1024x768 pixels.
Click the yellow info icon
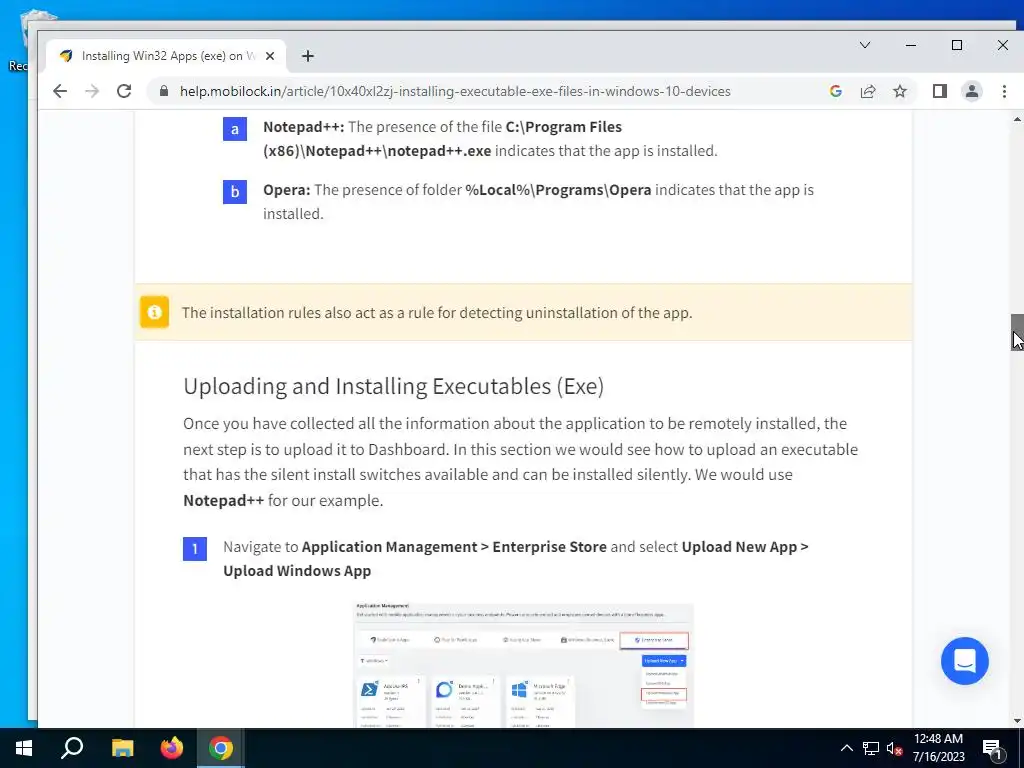(154, 312)
